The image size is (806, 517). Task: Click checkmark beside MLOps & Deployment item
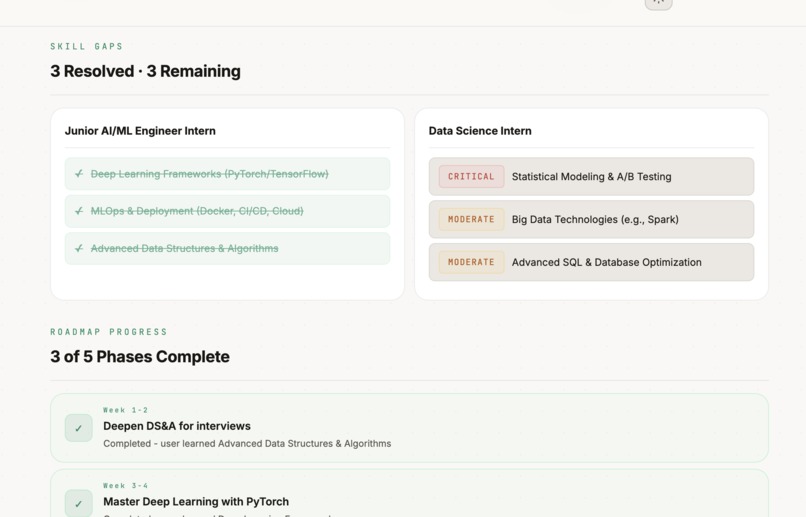79,211
